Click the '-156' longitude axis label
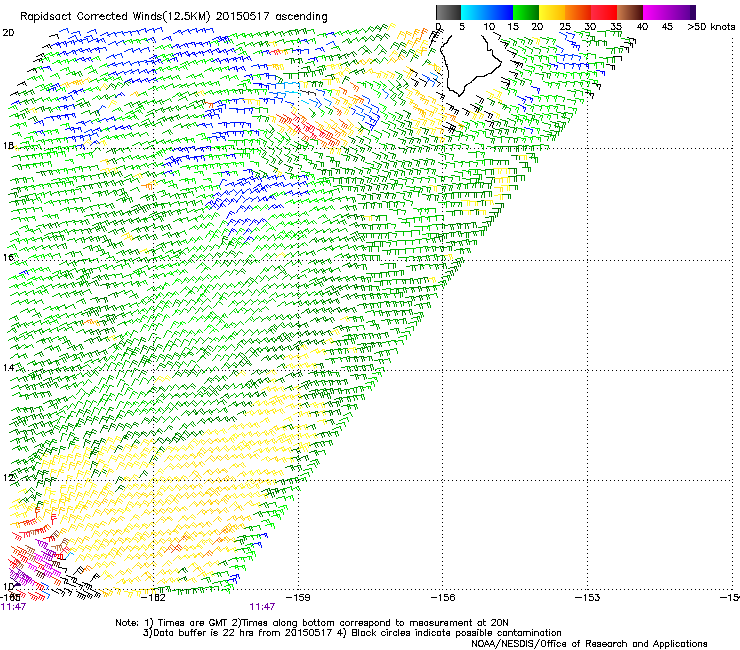 443,598
